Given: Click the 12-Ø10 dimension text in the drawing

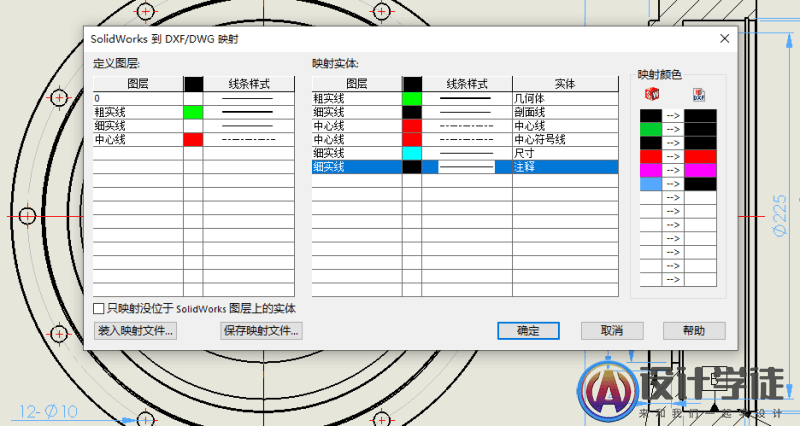Looking at the screenshot, I should pyautogui.click(x=48, y=411).
